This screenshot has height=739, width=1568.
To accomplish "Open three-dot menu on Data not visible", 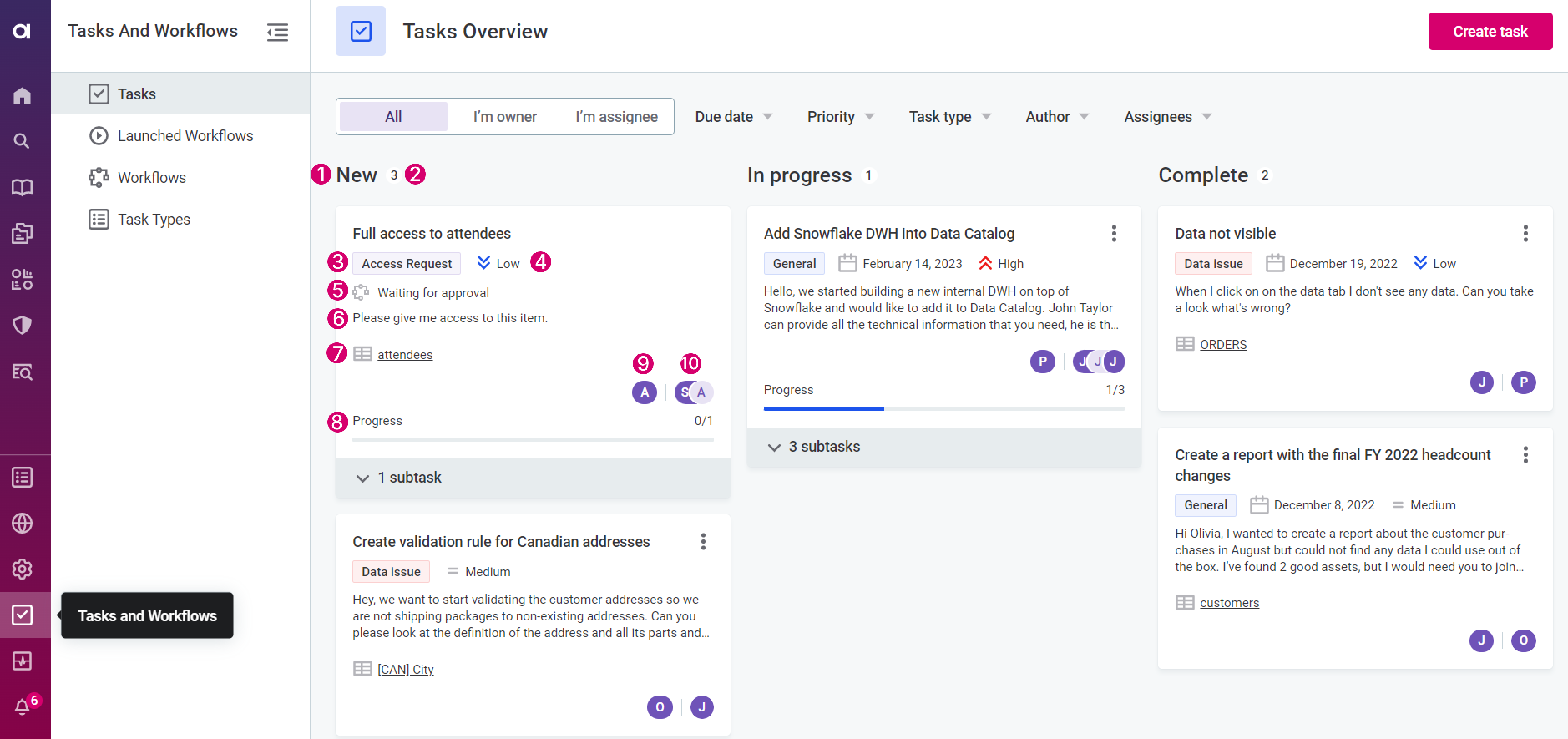I will click(1525, 234).
